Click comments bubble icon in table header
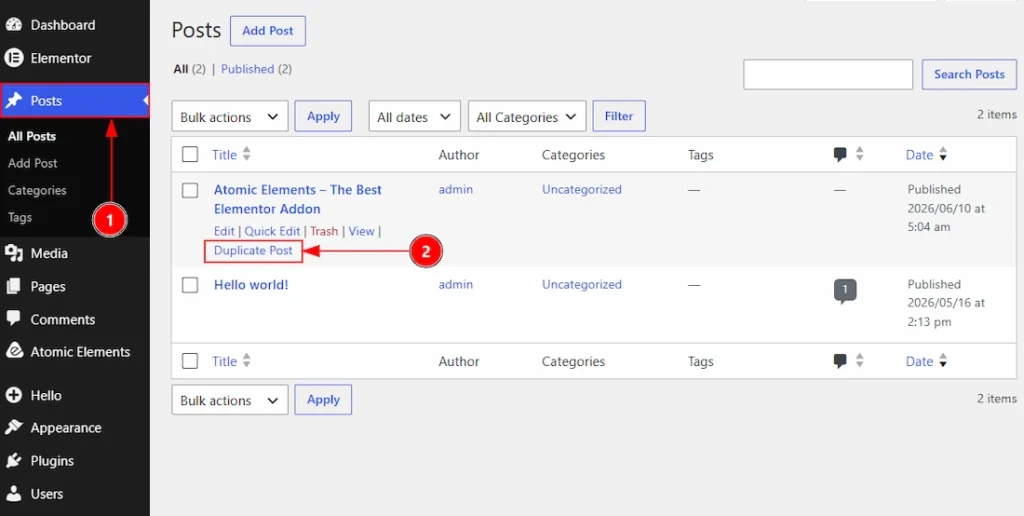This screenshot has height=516, width=1024. [840, 155]
